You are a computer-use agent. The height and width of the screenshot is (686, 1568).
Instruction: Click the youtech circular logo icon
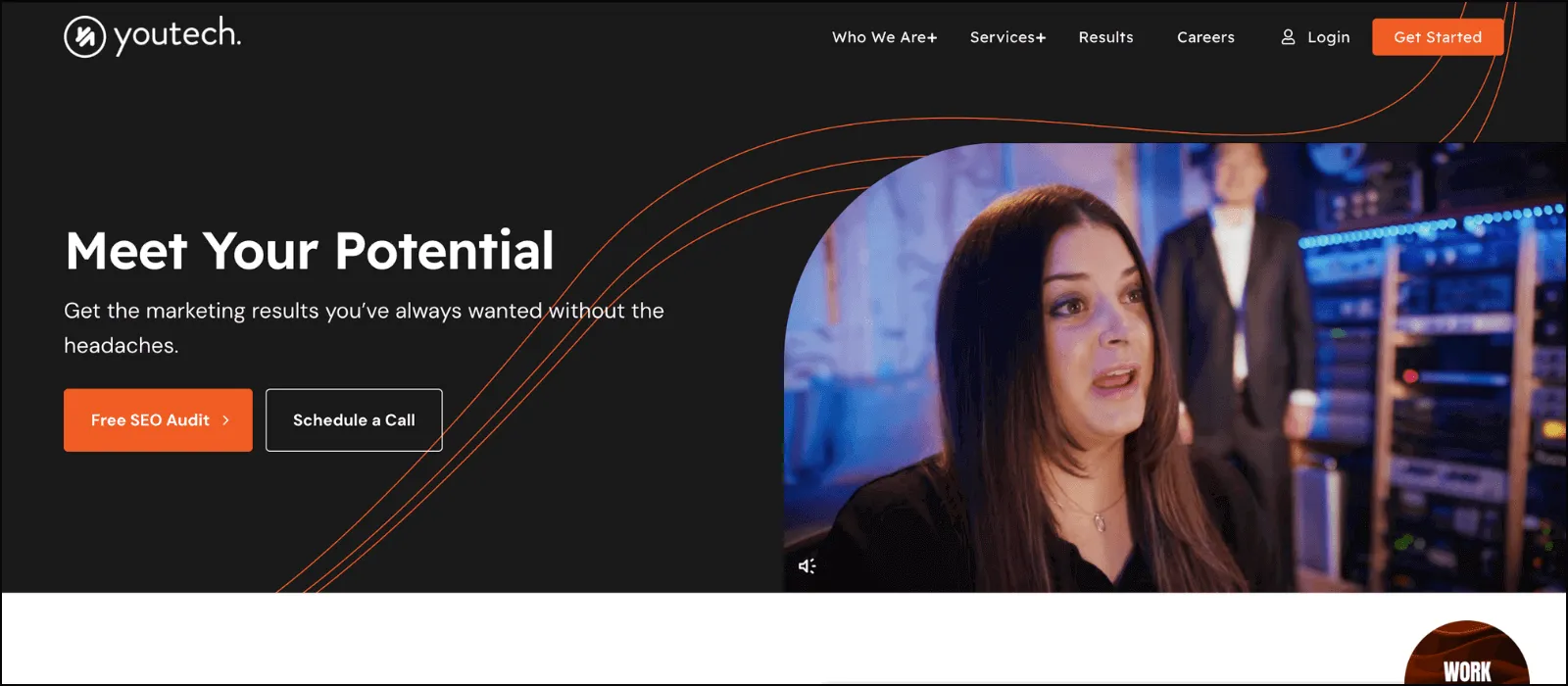point(85,37)
